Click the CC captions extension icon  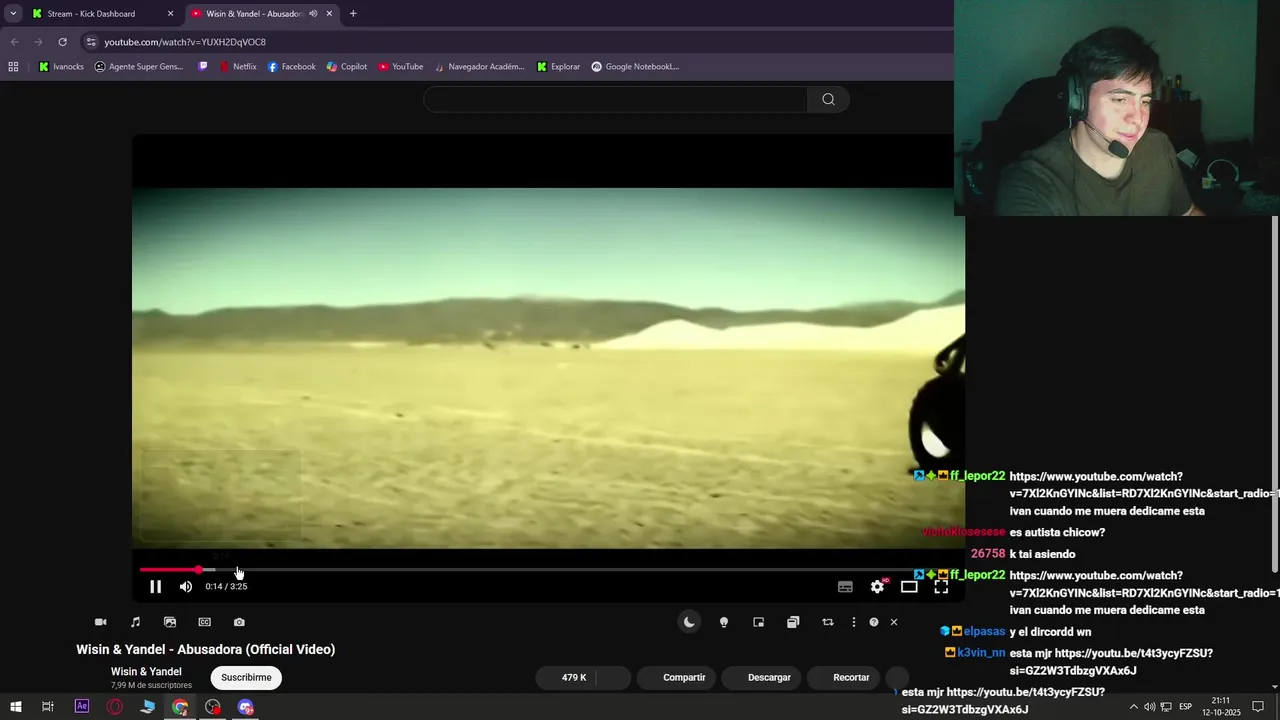click(x=205, y=622)
